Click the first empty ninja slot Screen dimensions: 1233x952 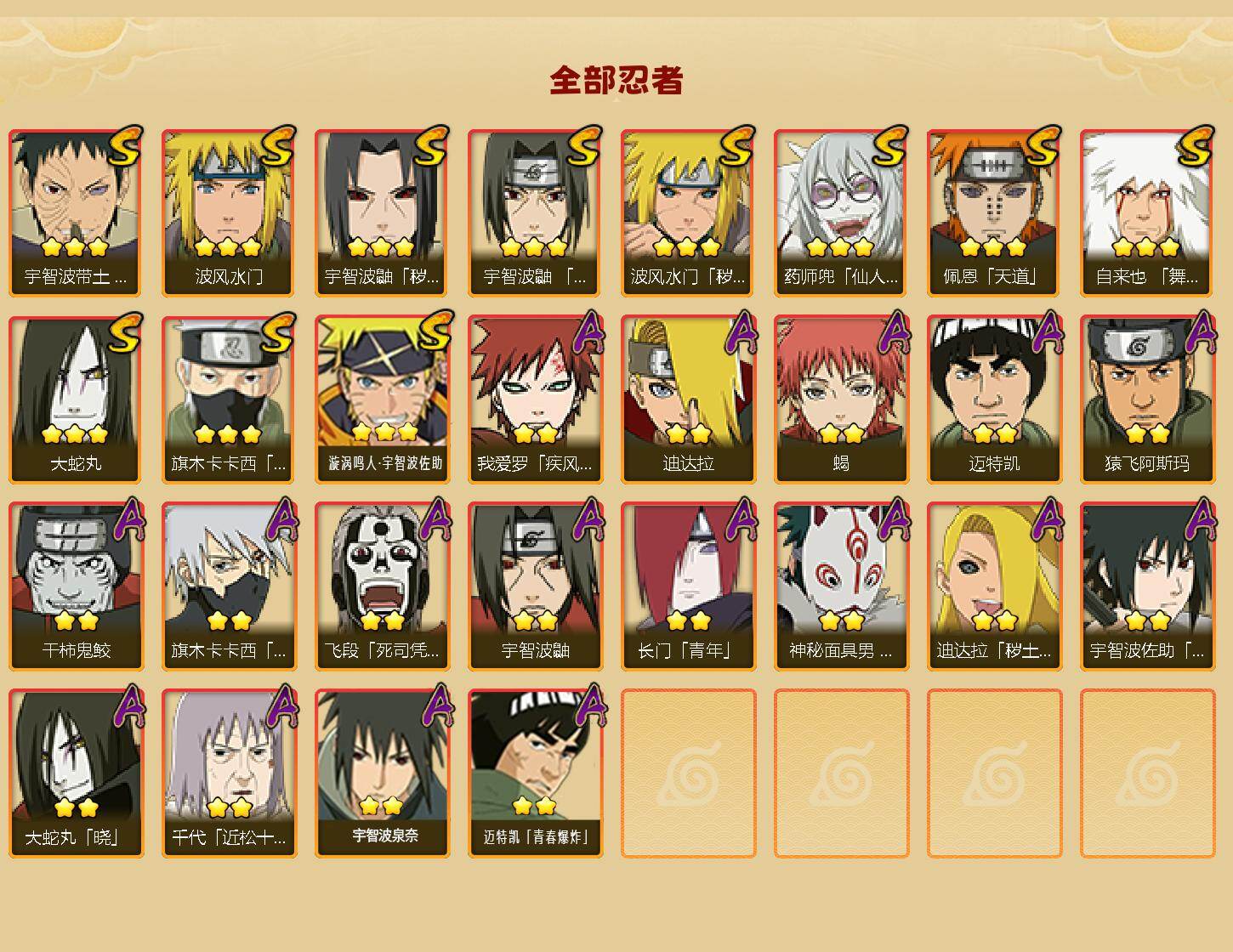pyautogui.click(x=688, y=773)
